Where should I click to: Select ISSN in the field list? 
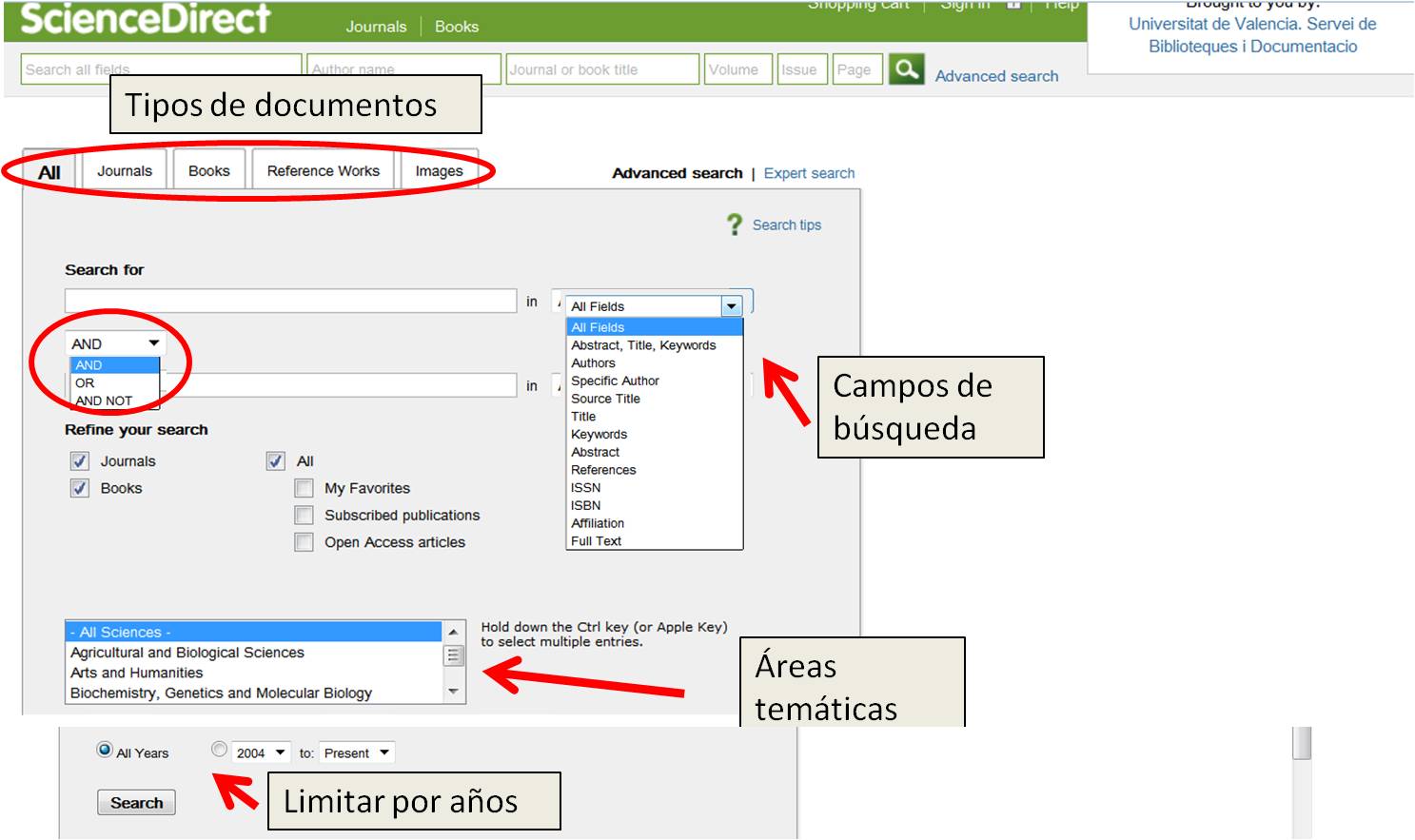[x=654, y=487]
